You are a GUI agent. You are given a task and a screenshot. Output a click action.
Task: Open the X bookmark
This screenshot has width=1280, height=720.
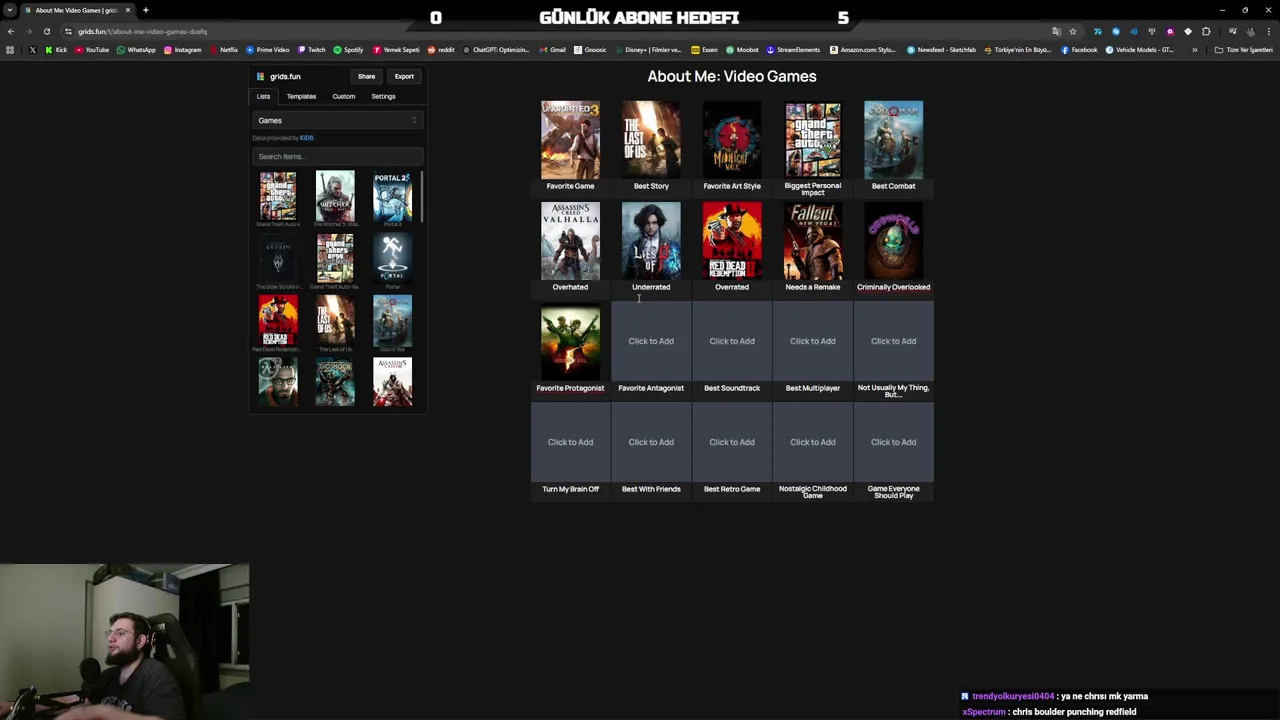(32, 50)
